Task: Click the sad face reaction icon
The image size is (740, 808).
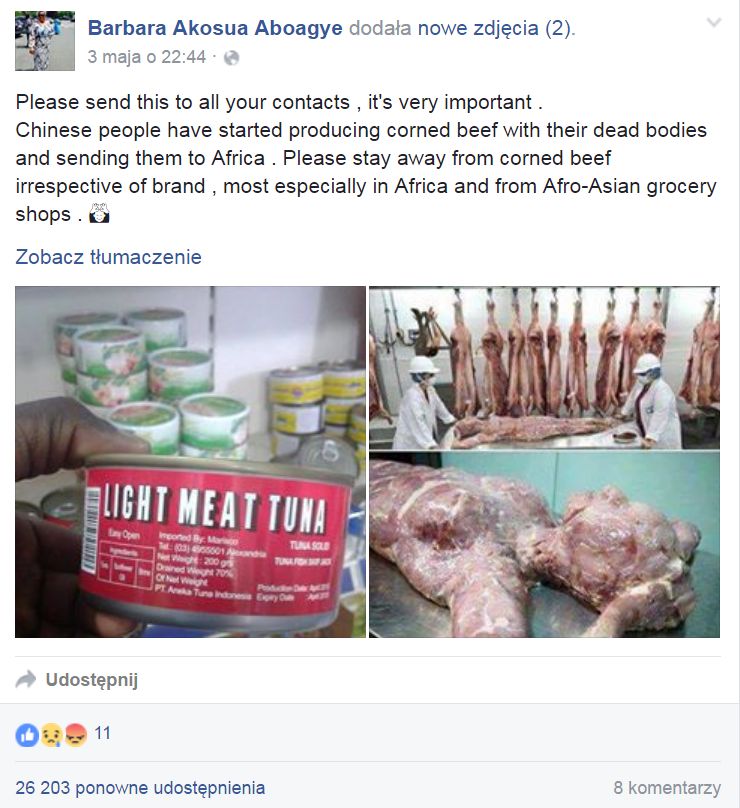Action: (x=52, y=735)
